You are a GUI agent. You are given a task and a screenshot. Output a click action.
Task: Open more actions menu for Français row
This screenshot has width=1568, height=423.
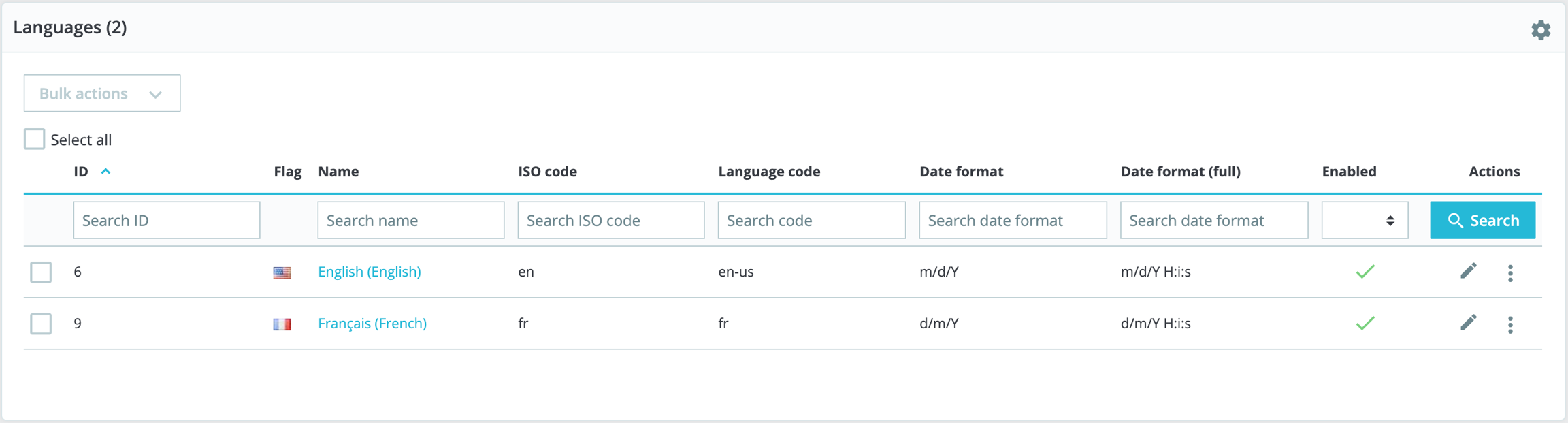[x=1510, y=325]
